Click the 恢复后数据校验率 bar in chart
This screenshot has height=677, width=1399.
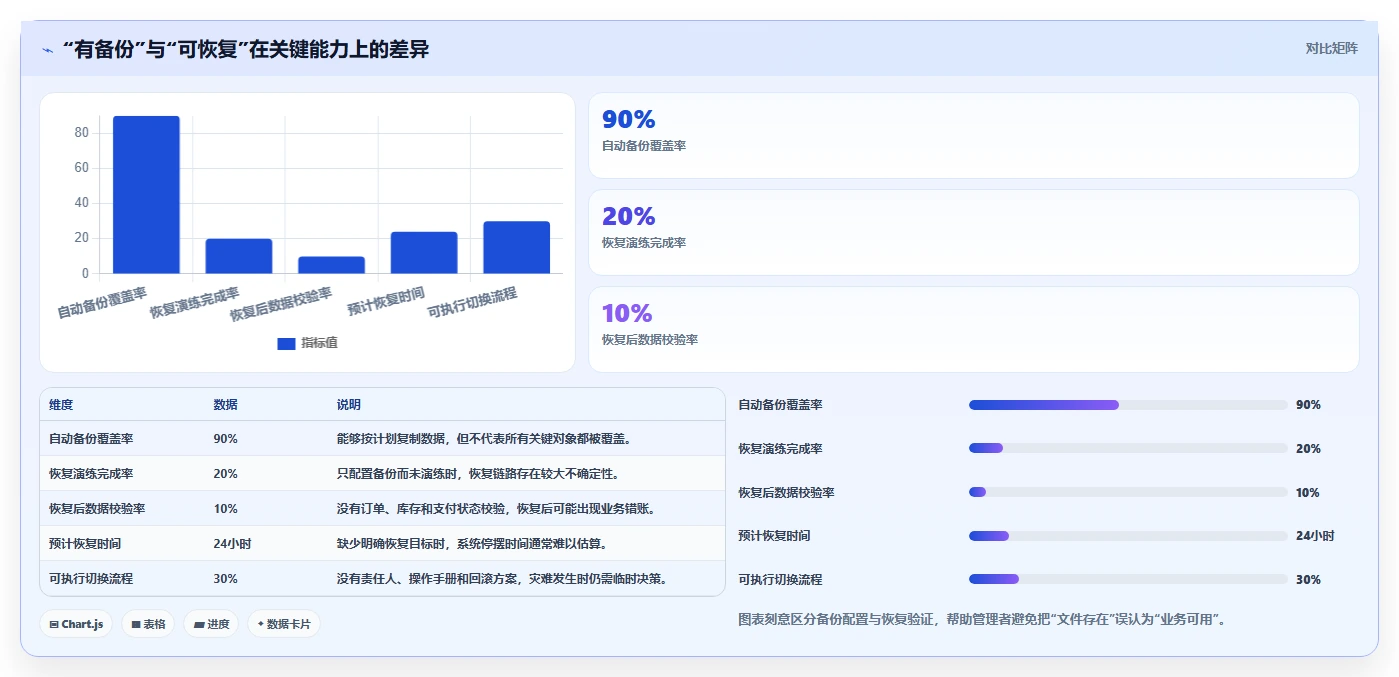[331, 265]
